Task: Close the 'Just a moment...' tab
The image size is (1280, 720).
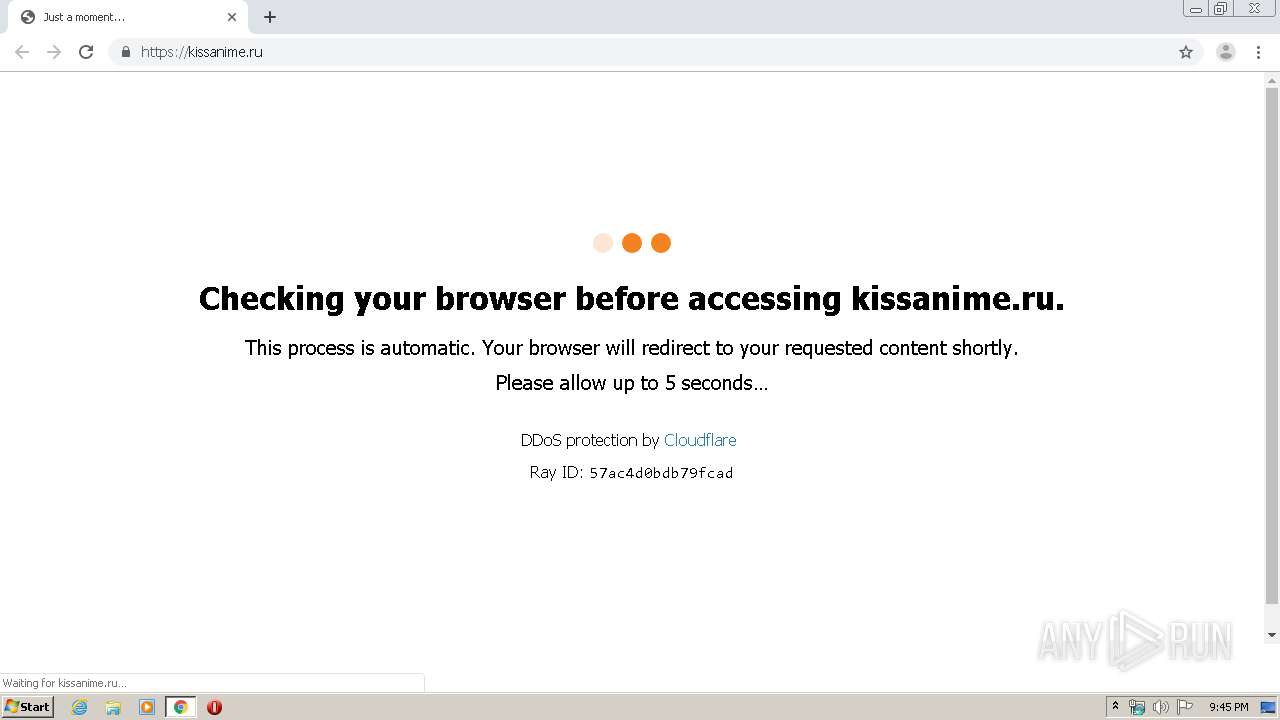Action: click(232, 17)
